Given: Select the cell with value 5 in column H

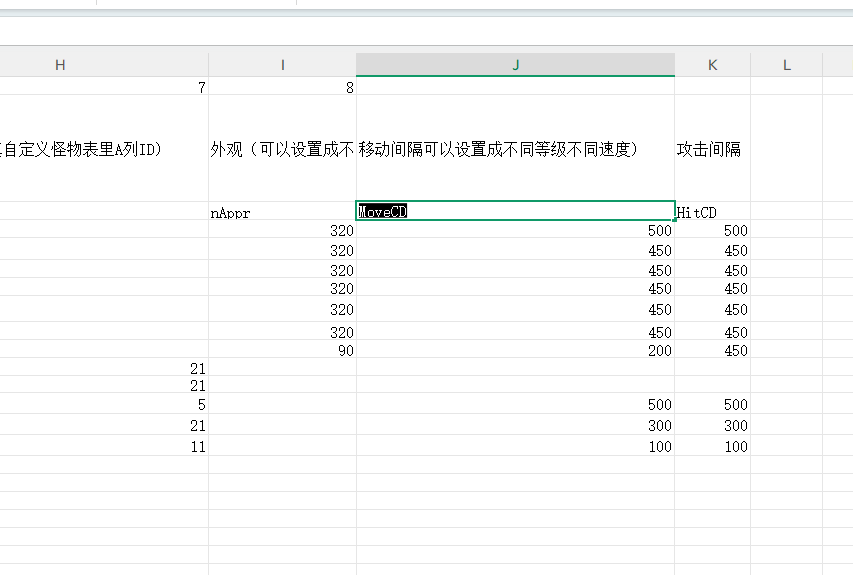Looking at the screenshot, I should click(x=104, y=405).
